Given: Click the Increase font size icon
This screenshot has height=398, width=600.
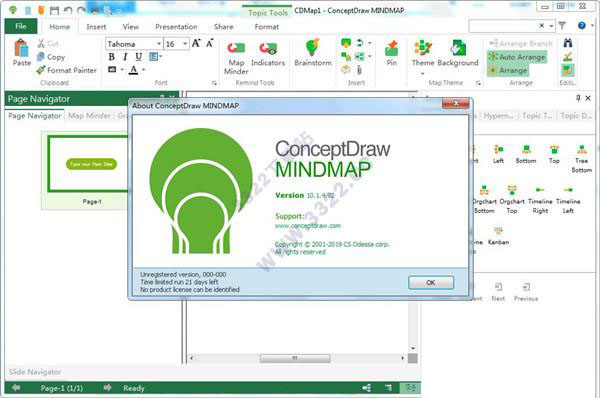Looking at the screenshot, I should point(196,43).
